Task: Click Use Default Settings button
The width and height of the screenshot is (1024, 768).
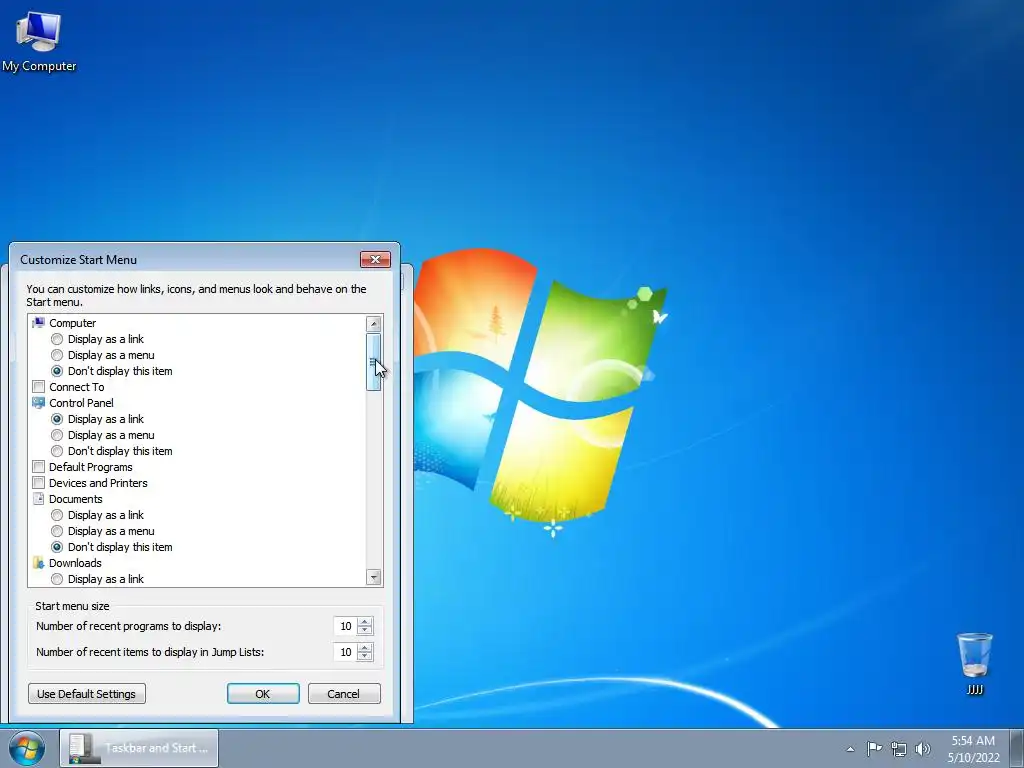Action: click(x=87, y=694)
